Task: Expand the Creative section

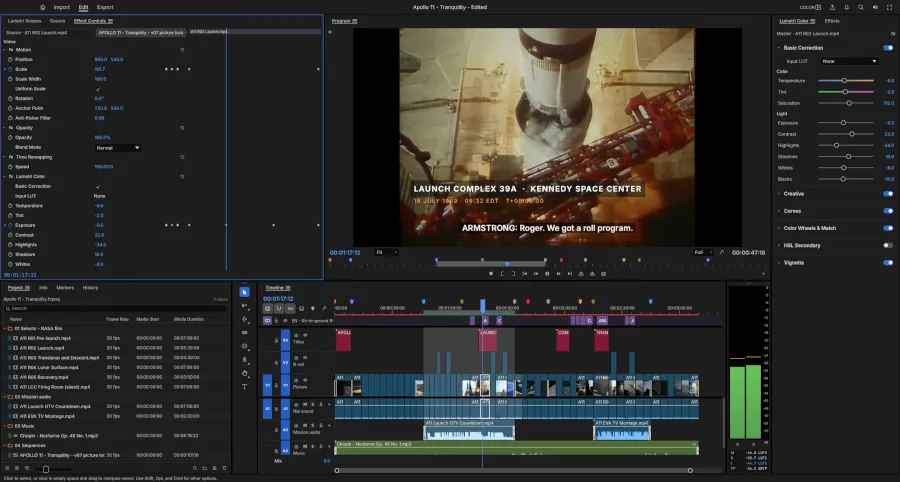Action: pyautogui.click(x=794, y=194)
